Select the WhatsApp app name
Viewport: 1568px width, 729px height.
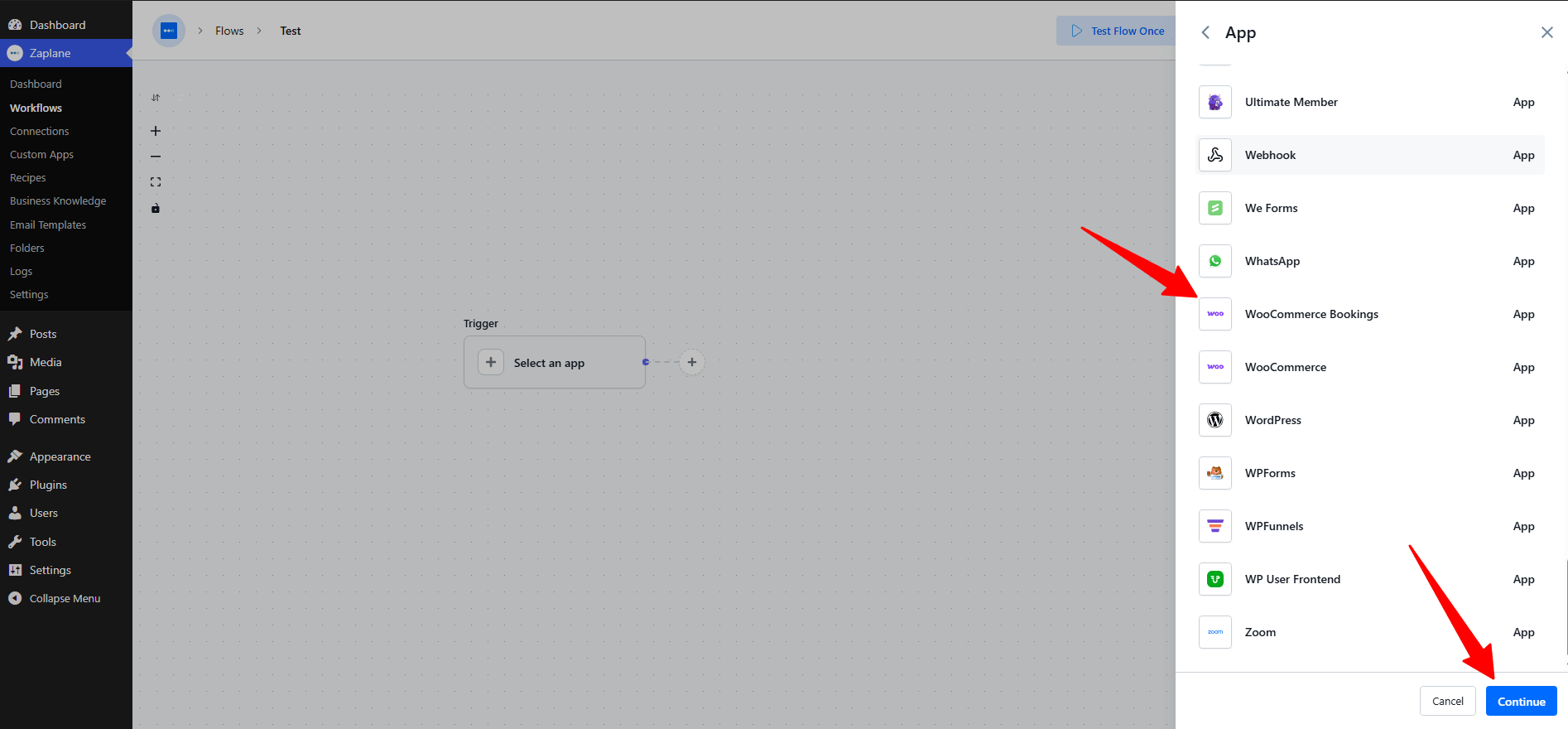point(1272,261)
